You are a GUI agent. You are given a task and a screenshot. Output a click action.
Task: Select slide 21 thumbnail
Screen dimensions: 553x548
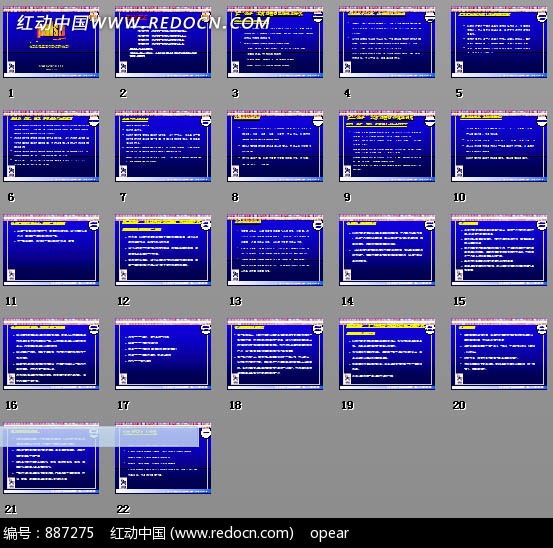click(x=51, y=458)
